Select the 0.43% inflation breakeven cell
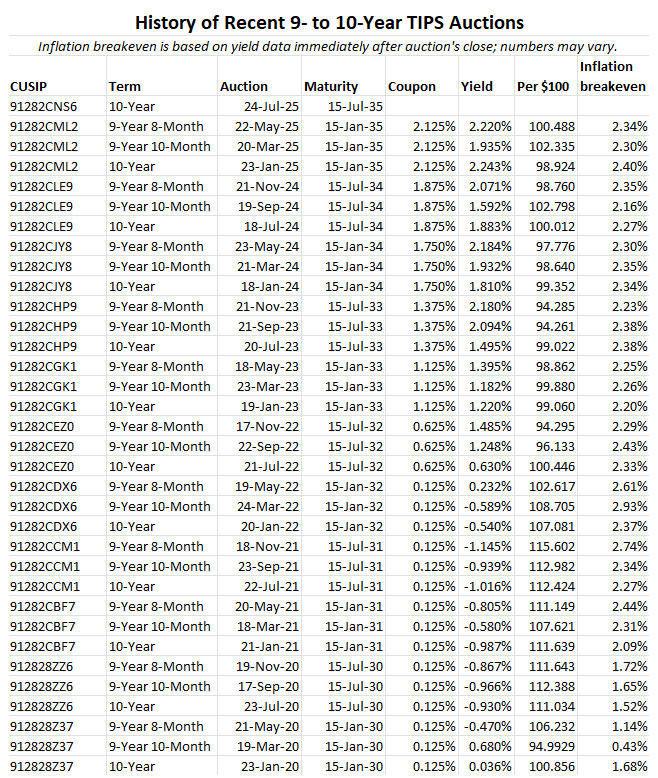The width and height of the screenshot is (658, 778). coord(625,747)
